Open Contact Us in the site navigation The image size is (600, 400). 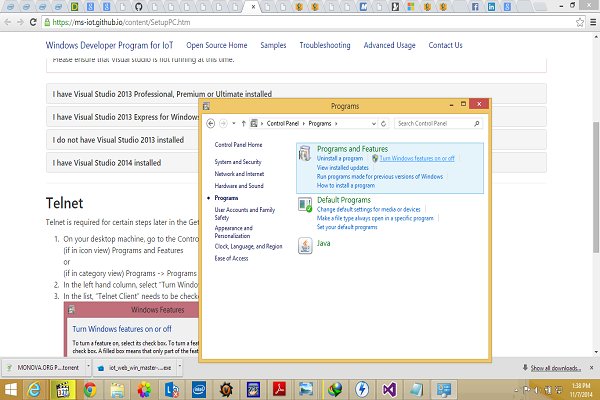coord(445,45)
